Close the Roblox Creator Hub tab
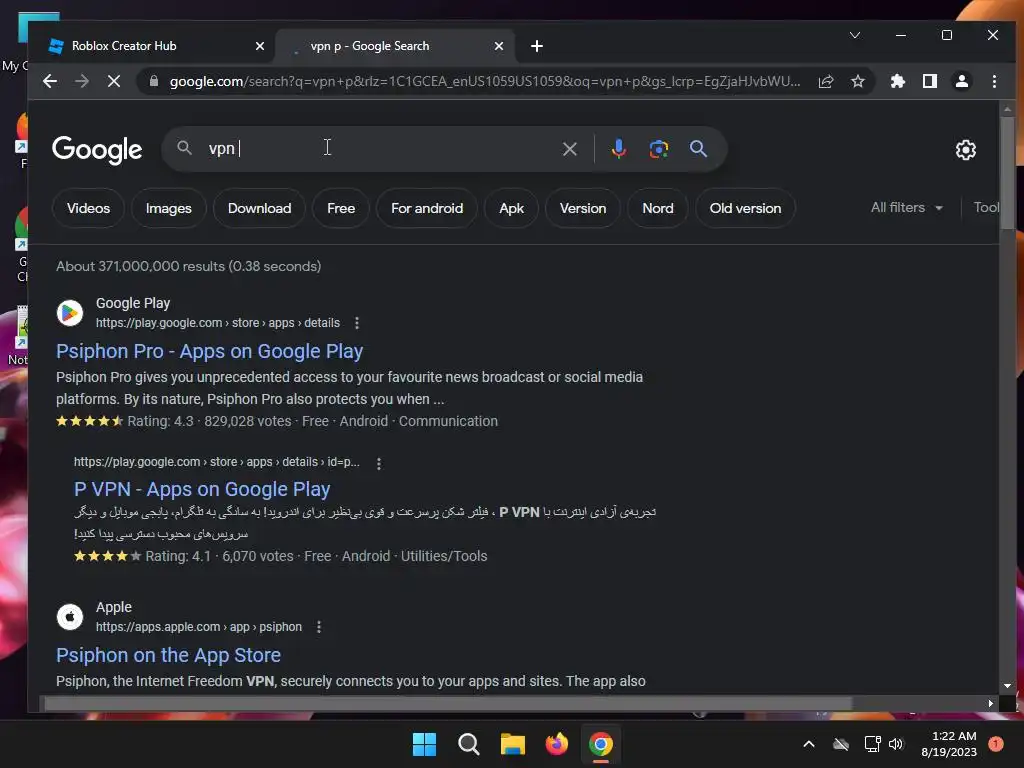Viewport: 1024px width, 768px height. click(x=260, y=46)
